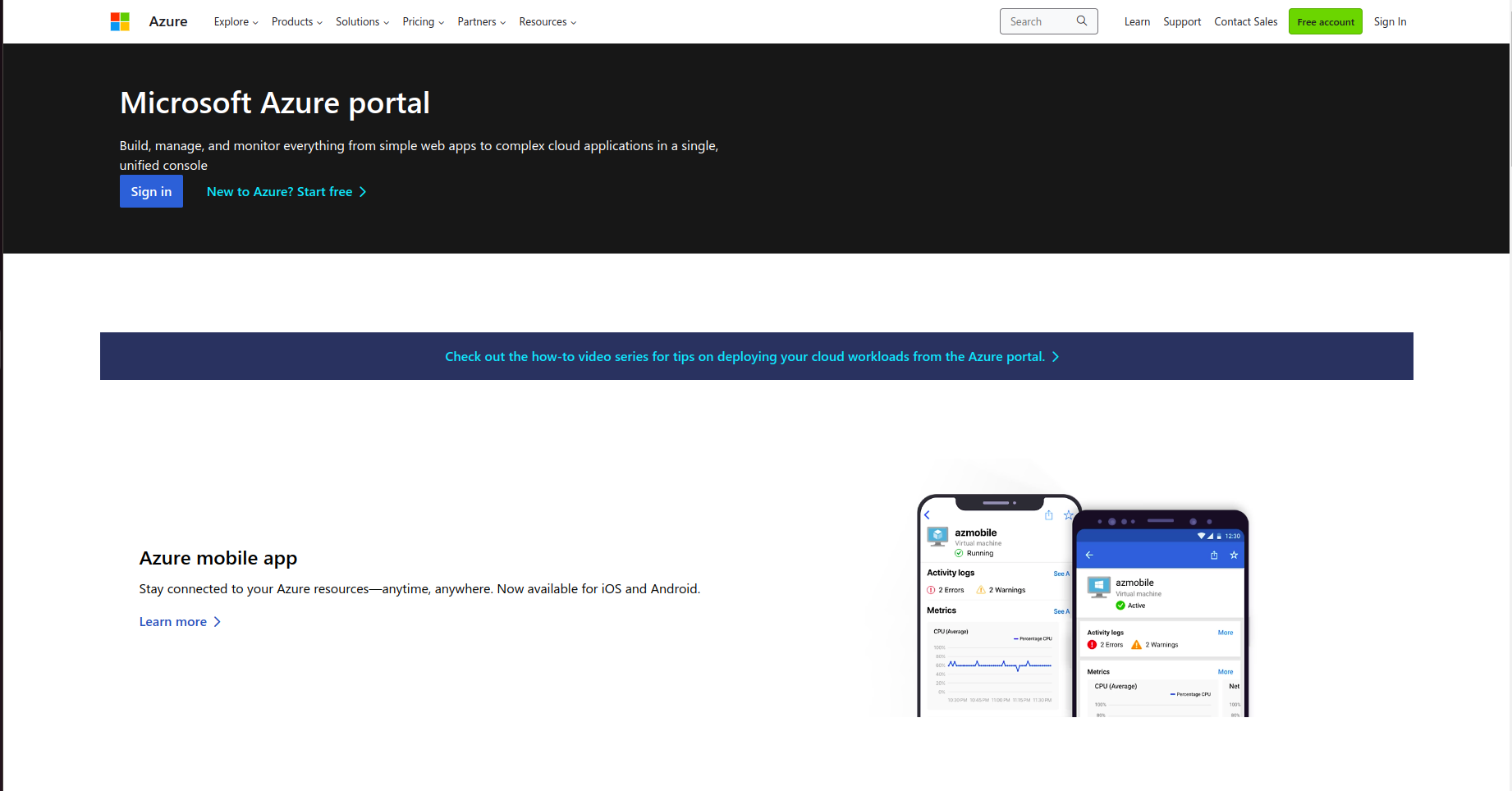This screenshot has width=1512, height=791.
Task: Click the azmobile virtual machine icon
Action: (x=937, y=536)
